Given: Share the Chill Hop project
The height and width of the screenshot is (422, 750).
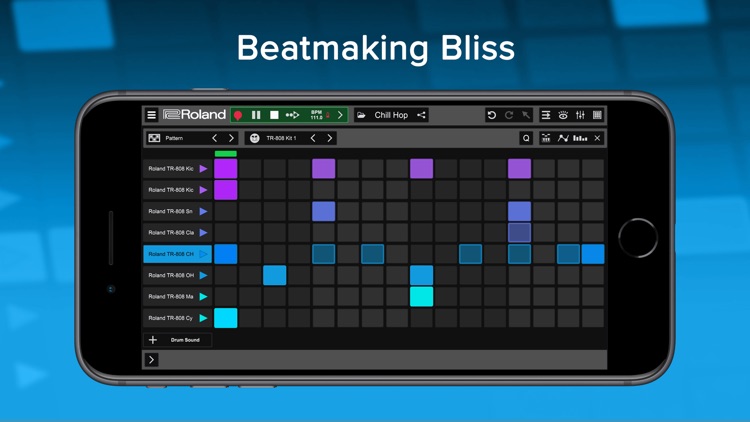Looking at the screenshot, I should coord(421,115).
